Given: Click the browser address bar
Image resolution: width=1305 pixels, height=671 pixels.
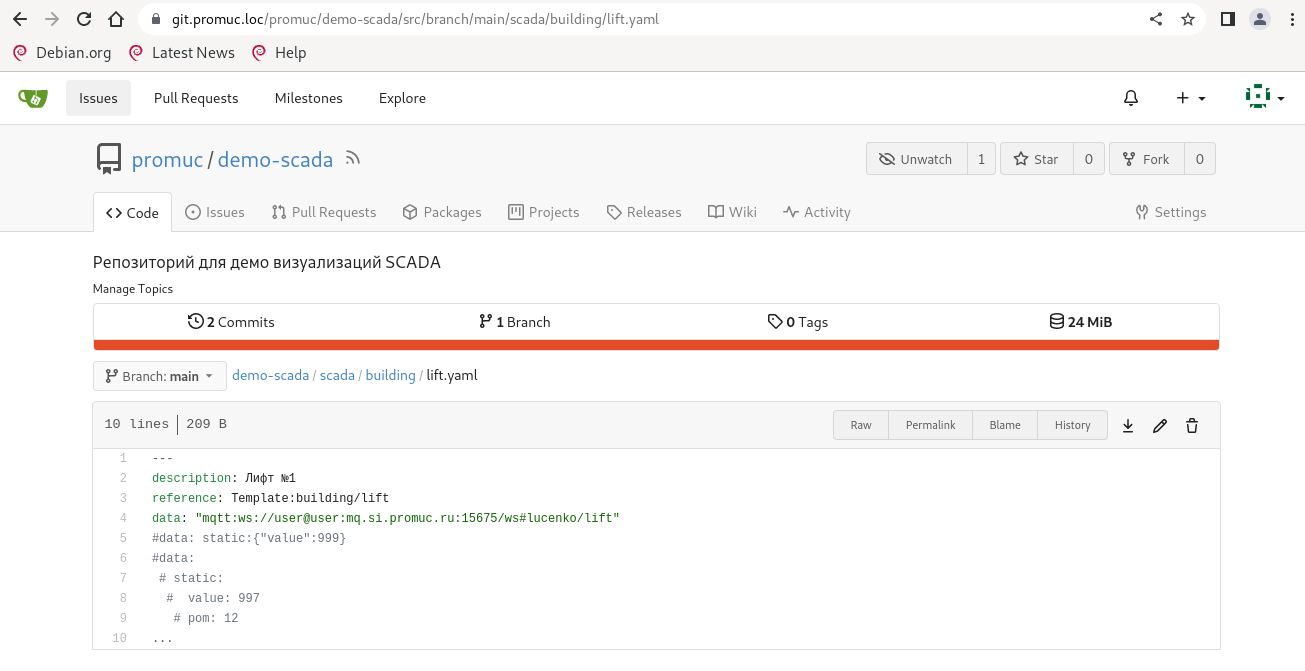Looking at the screenshot, I should tap(640, 19).
